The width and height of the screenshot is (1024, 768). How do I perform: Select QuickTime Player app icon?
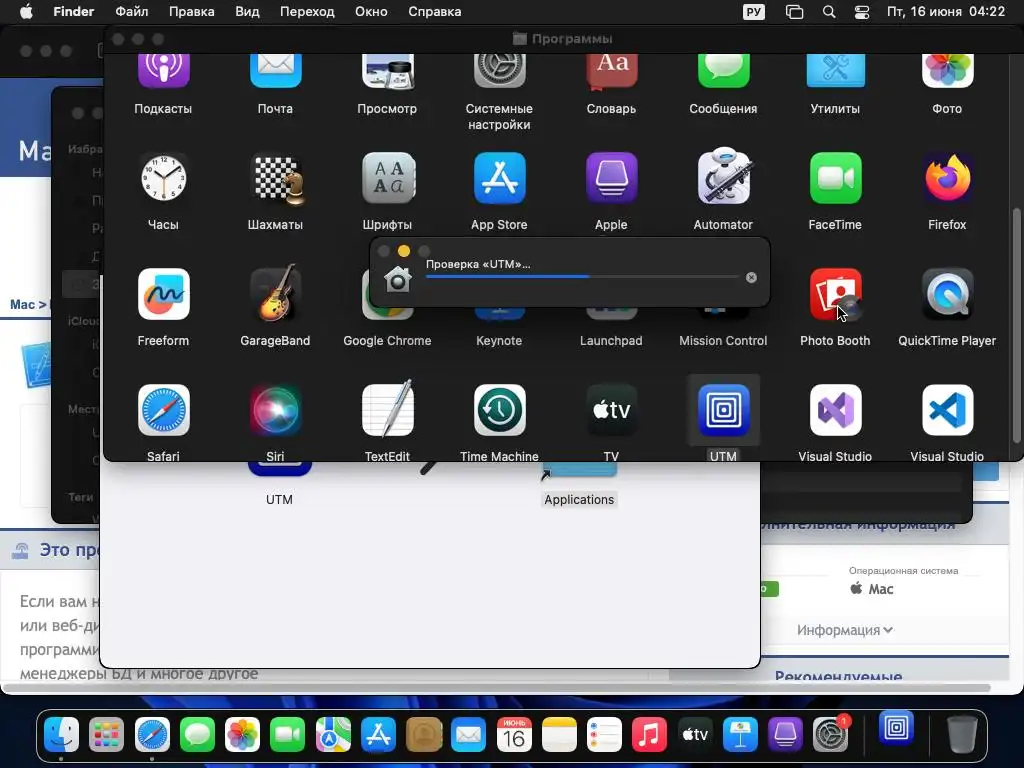[948, 294]
